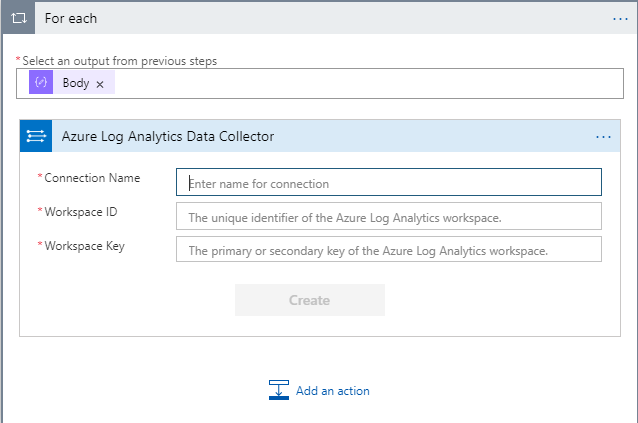
Task: Remove the Body token with x
Action: [100, 84]
